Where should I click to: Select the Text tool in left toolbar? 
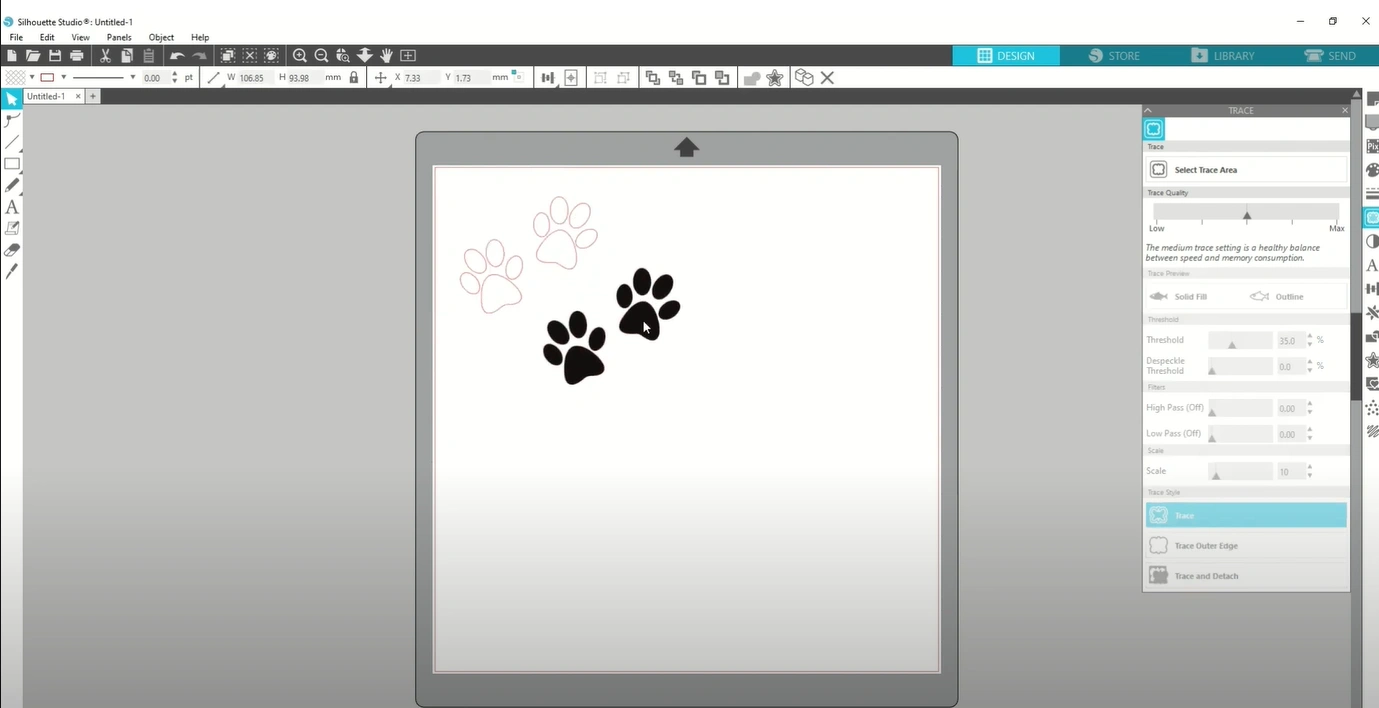pyautogui.click(x=12, y=207)
